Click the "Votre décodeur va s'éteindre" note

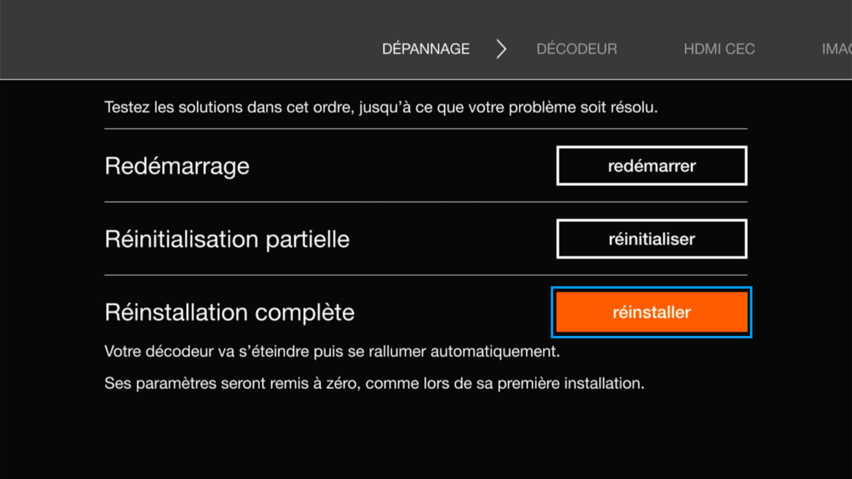[331, 352]
